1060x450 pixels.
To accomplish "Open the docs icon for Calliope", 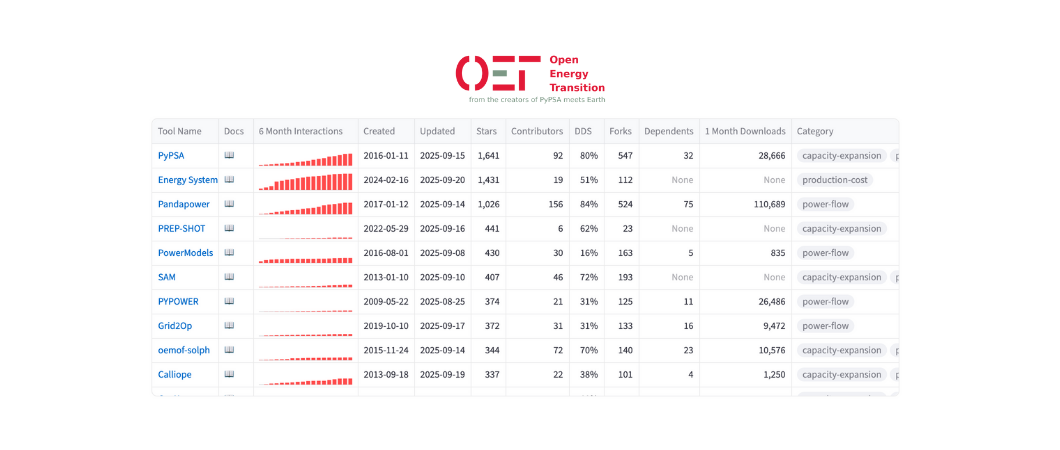I will pyautogui.click(x=229, y=375).
